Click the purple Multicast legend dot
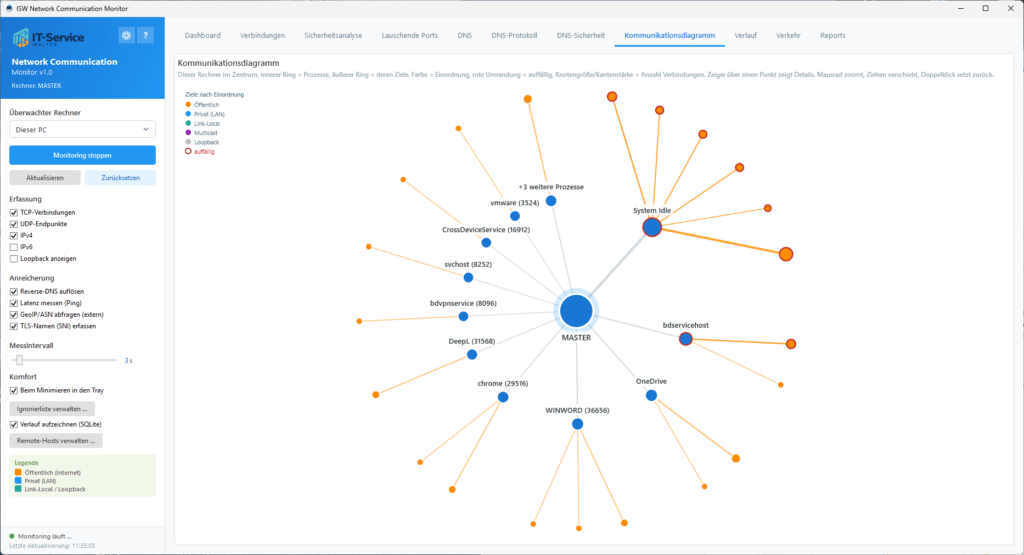This screenshot has width=1024, height=555. point(188,133)
